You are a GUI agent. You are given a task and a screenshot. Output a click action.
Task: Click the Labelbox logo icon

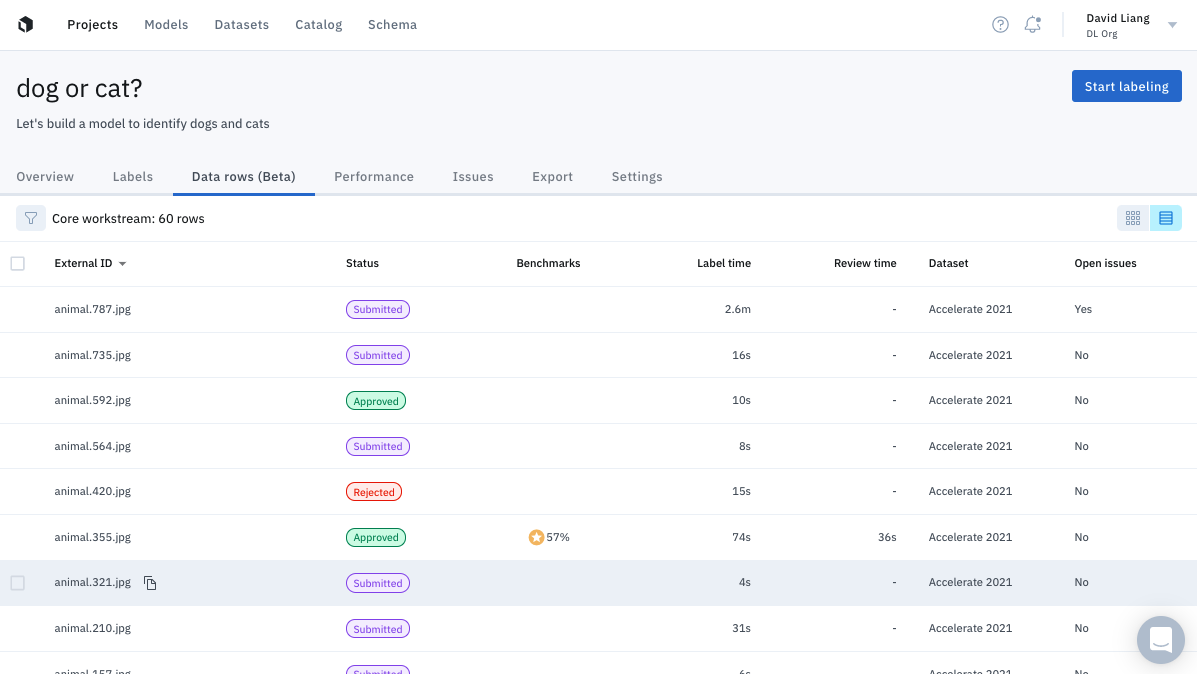click(x=26, y=24)
